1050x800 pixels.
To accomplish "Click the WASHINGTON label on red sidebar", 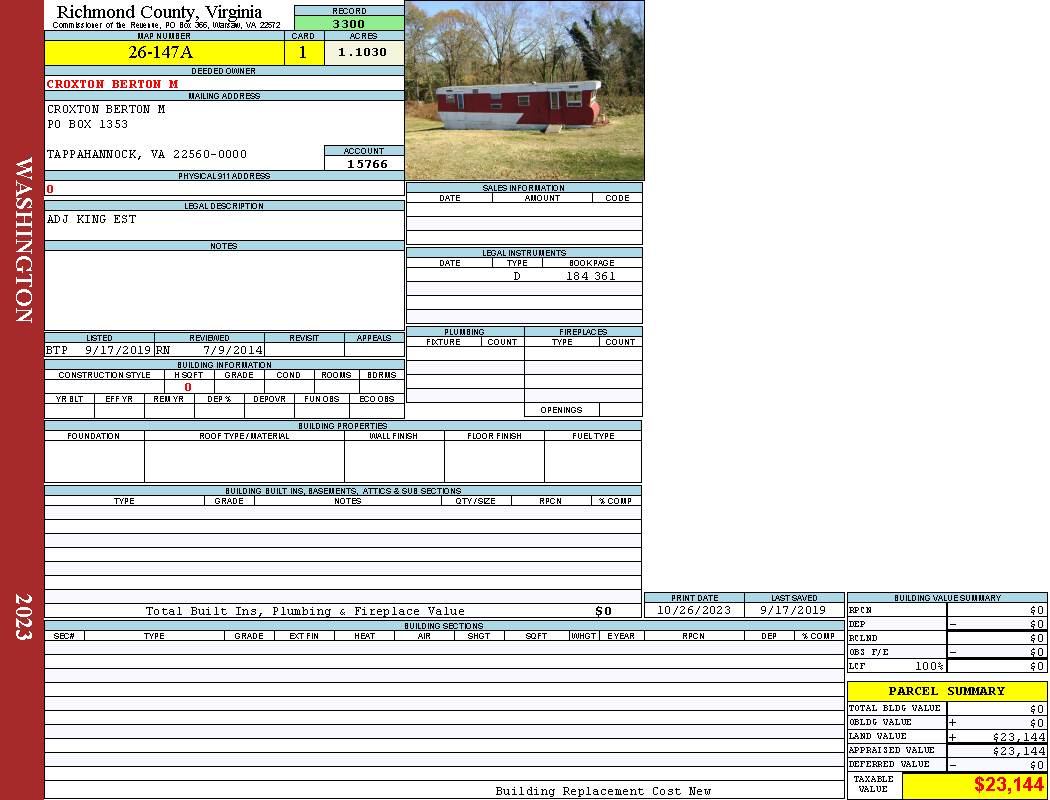I will [x=24, y=240].
